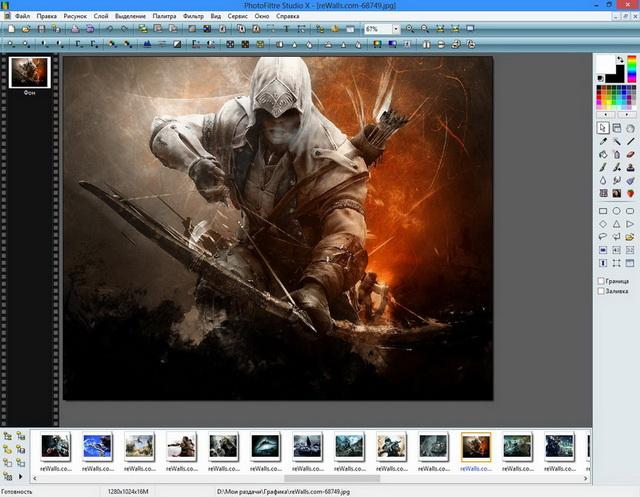The width and height of the screenshot is (640, 497).
Task: Open the zoom percentage dropdown
Action: pyautogui.click(x=396, y=29)
